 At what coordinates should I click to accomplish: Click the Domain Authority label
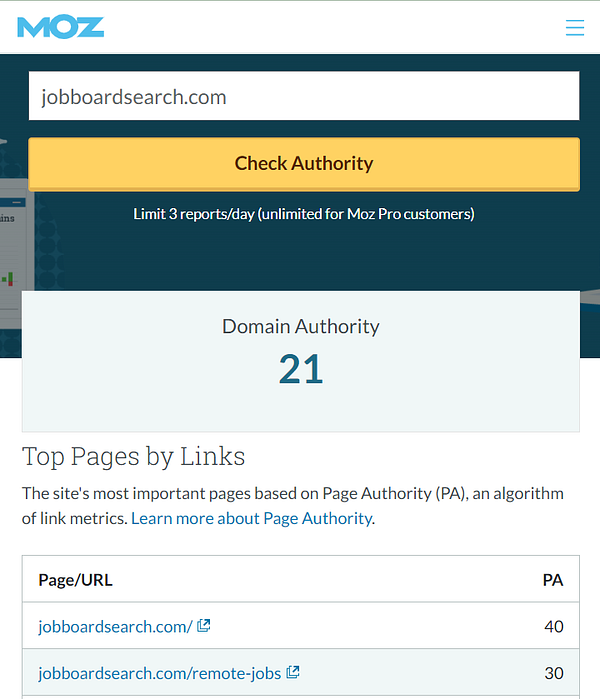coord(301,326)
